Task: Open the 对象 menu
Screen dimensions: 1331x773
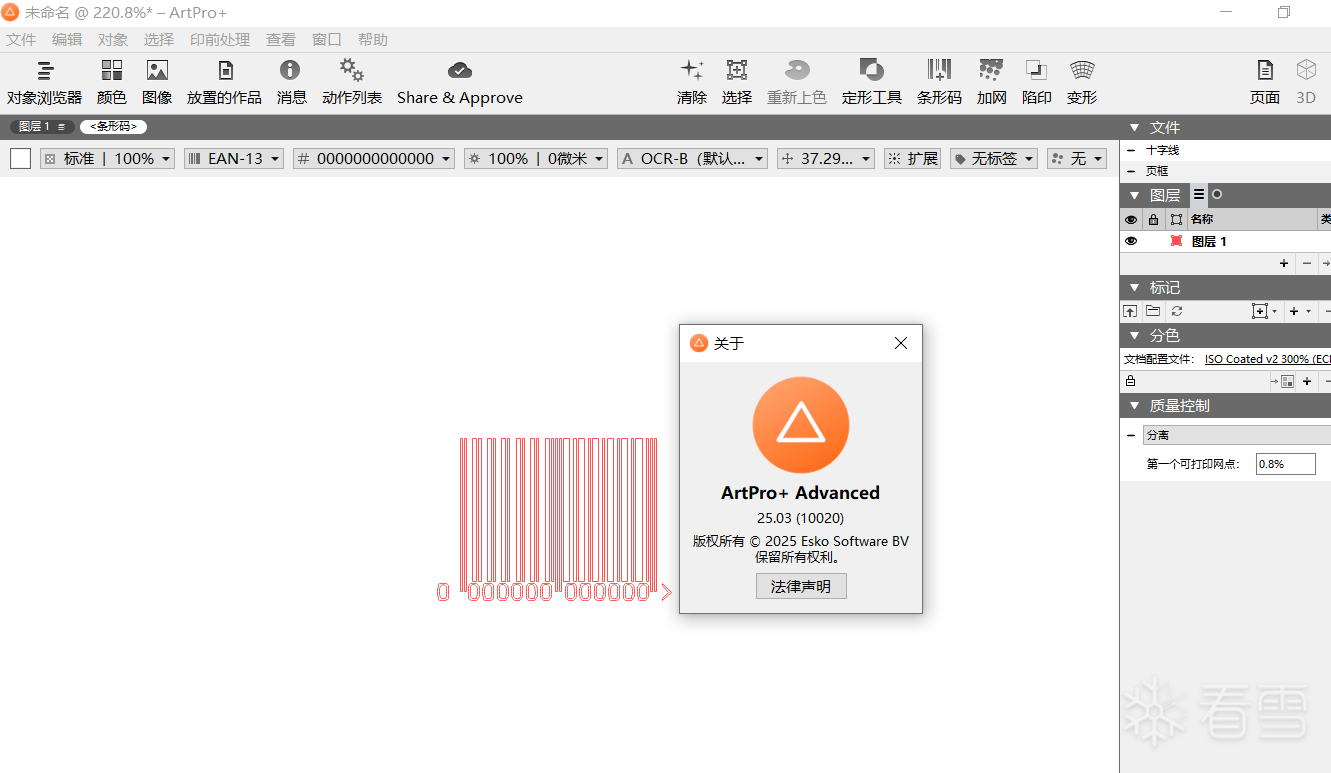Action: click(113, 40)
